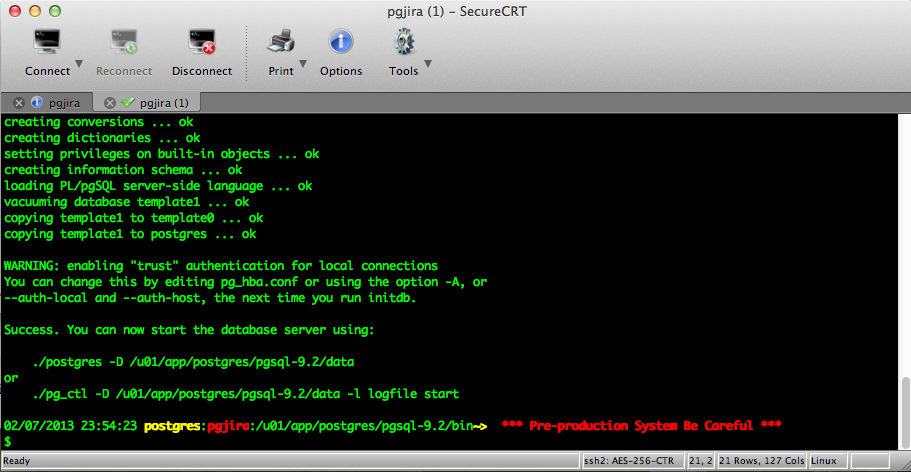Click the Disconnect toolbar icon
The image size is (911, 472).
[201, 43]
